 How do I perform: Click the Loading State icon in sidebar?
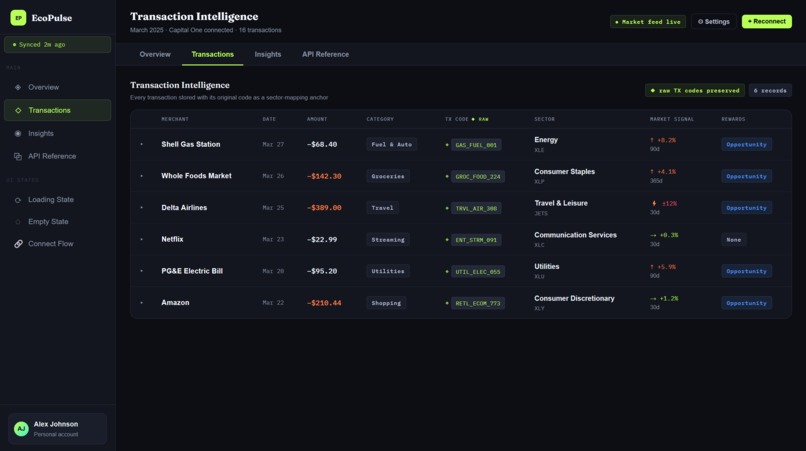pyautogui.click(x=18, y=200)
